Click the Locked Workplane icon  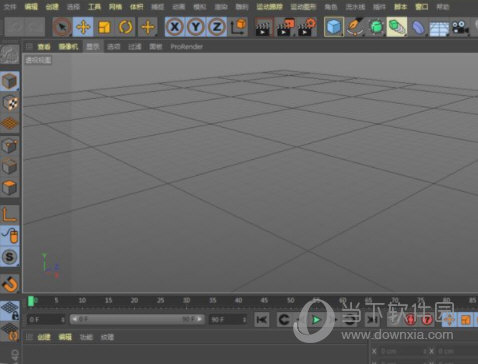pyautogui.click(x=10, y=310)
